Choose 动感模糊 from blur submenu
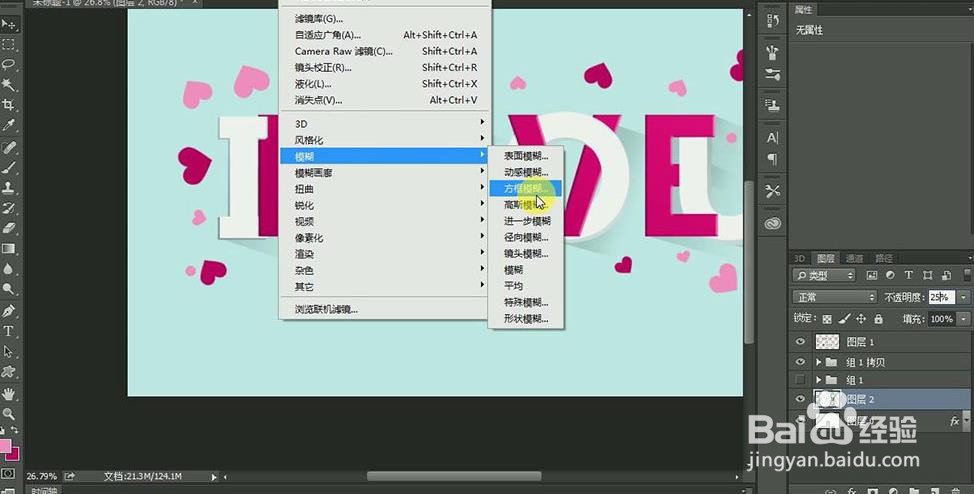 tap(526, 172)
